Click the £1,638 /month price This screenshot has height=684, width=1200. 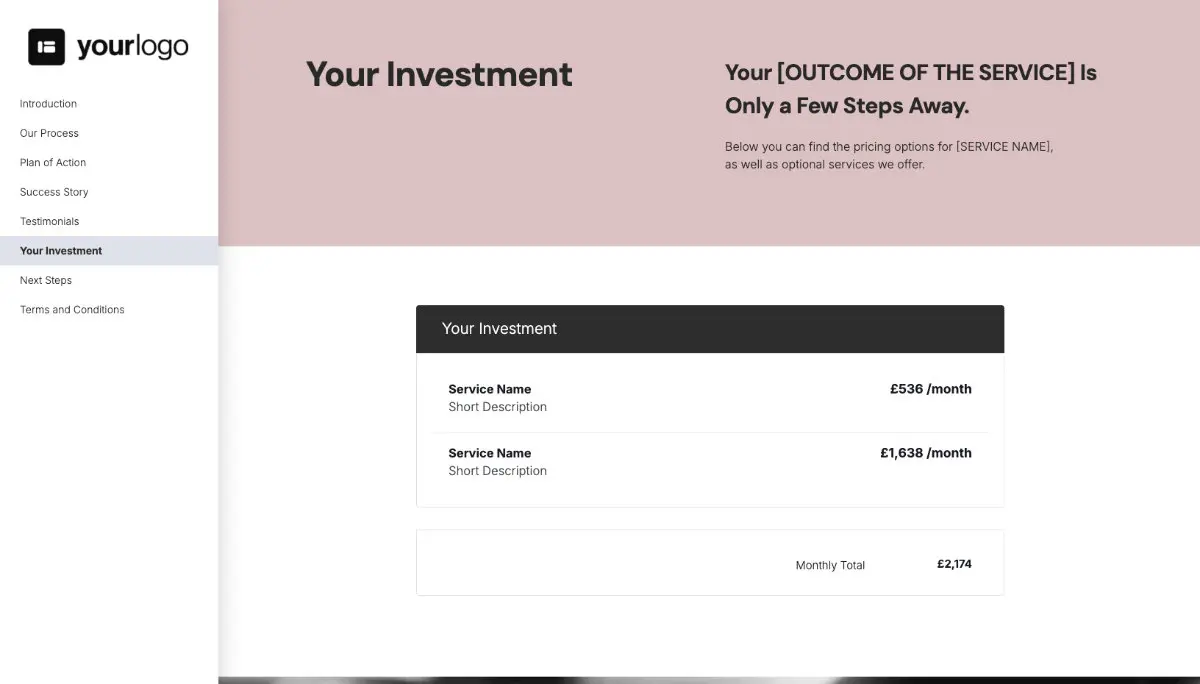click(x=925, y=453)
